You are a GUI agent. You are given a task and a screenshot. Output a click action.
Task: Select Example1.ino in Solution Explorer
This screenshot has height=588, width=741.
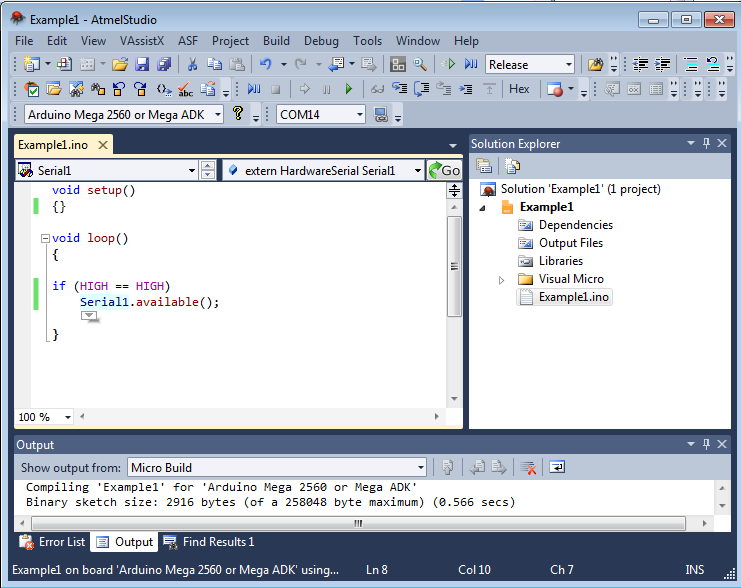point(573,297)
